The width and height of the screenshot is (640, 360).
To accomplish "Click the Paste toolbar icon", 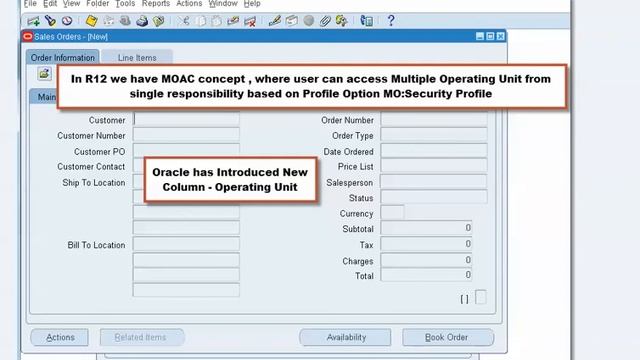I will coord(217,20).
